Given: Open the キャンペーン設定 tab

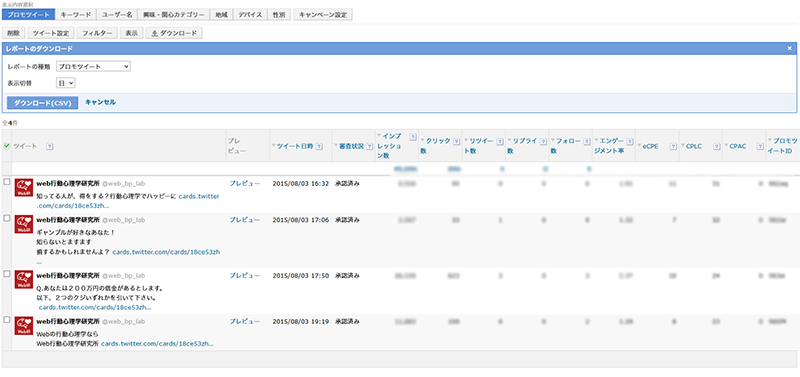Looking at the screenshot, I should click(323, 15).
